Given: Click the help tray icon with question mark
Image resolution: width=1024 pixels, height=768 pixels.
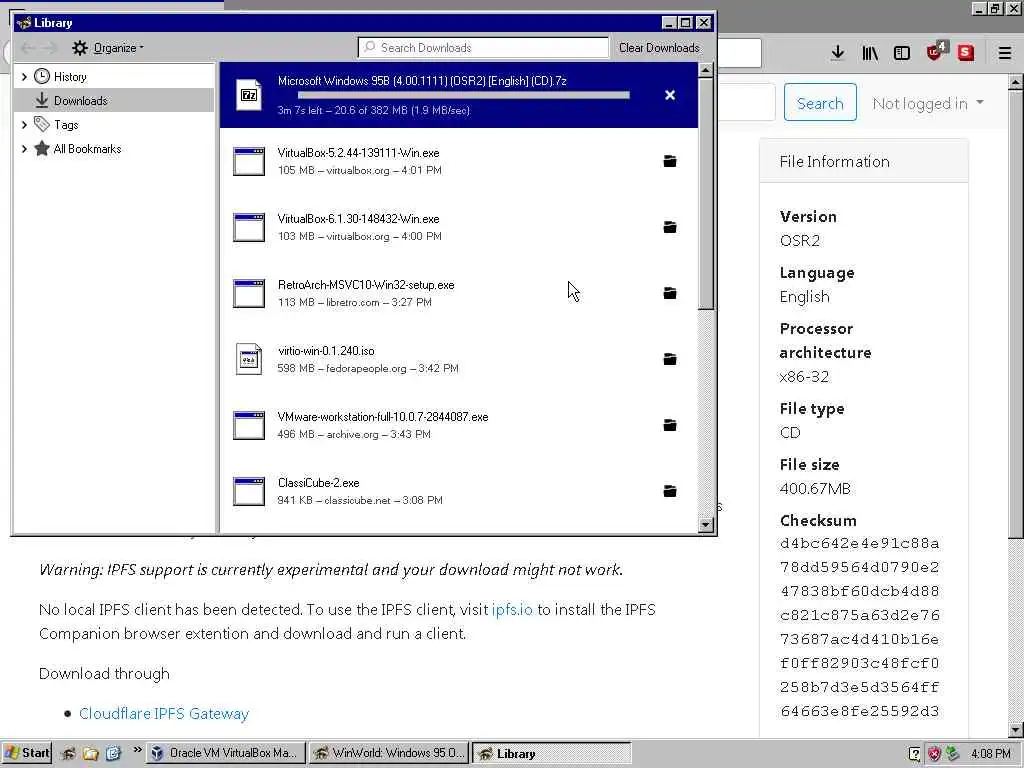Looking at the screenshot, I should [x=915, y=754].
